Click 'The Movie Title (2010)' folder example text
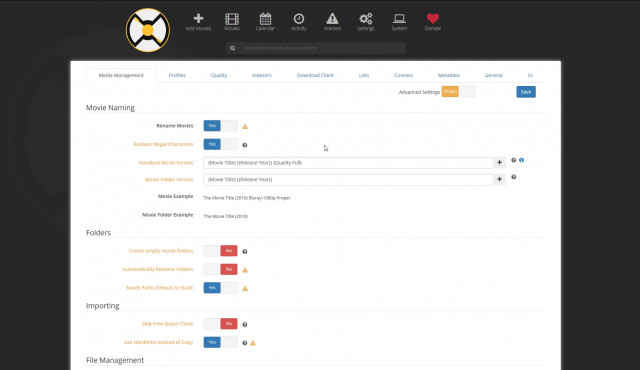The height and width of the screenshot is (370, 640). point(225,216)
